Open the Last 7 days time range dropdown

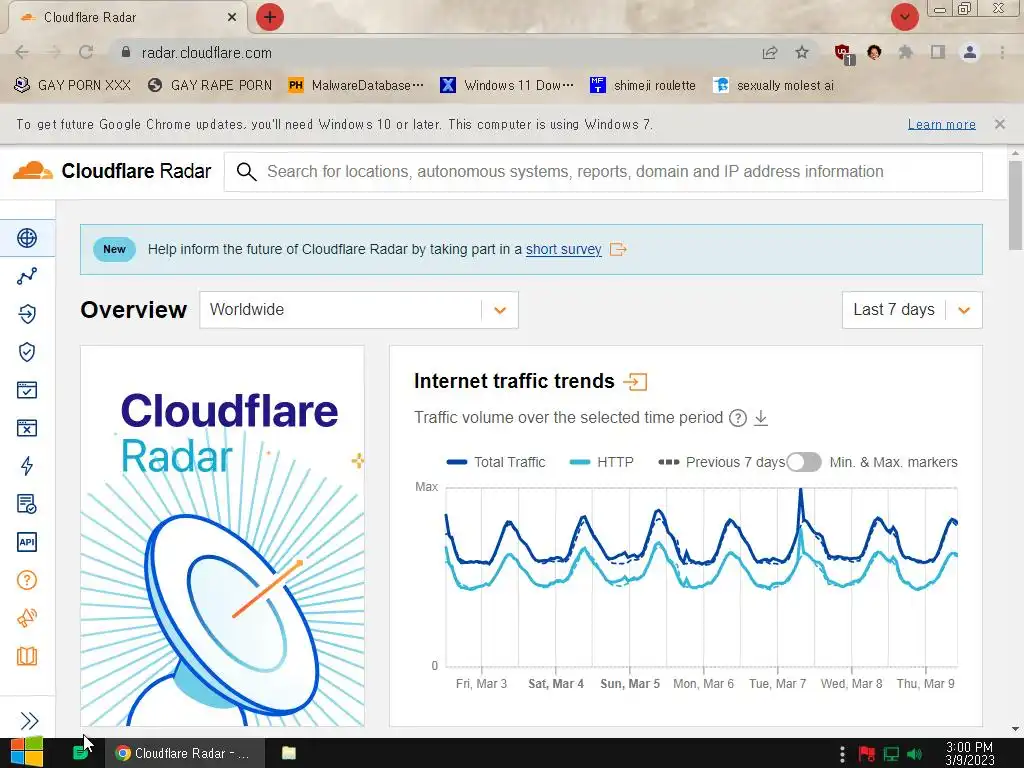[x=912, y=310]
